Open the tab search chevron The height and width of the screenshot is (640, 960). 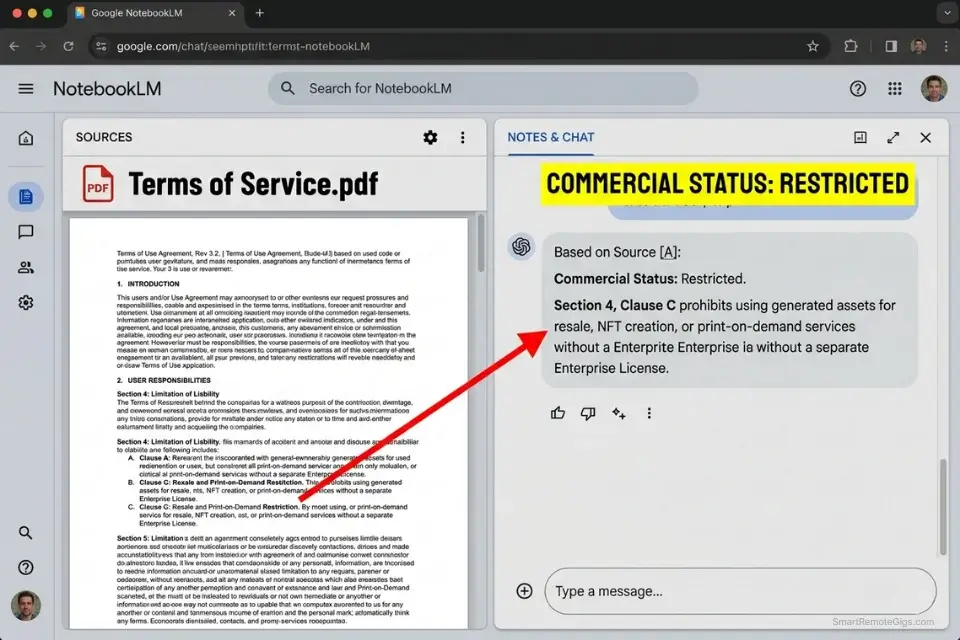(947, 13)
